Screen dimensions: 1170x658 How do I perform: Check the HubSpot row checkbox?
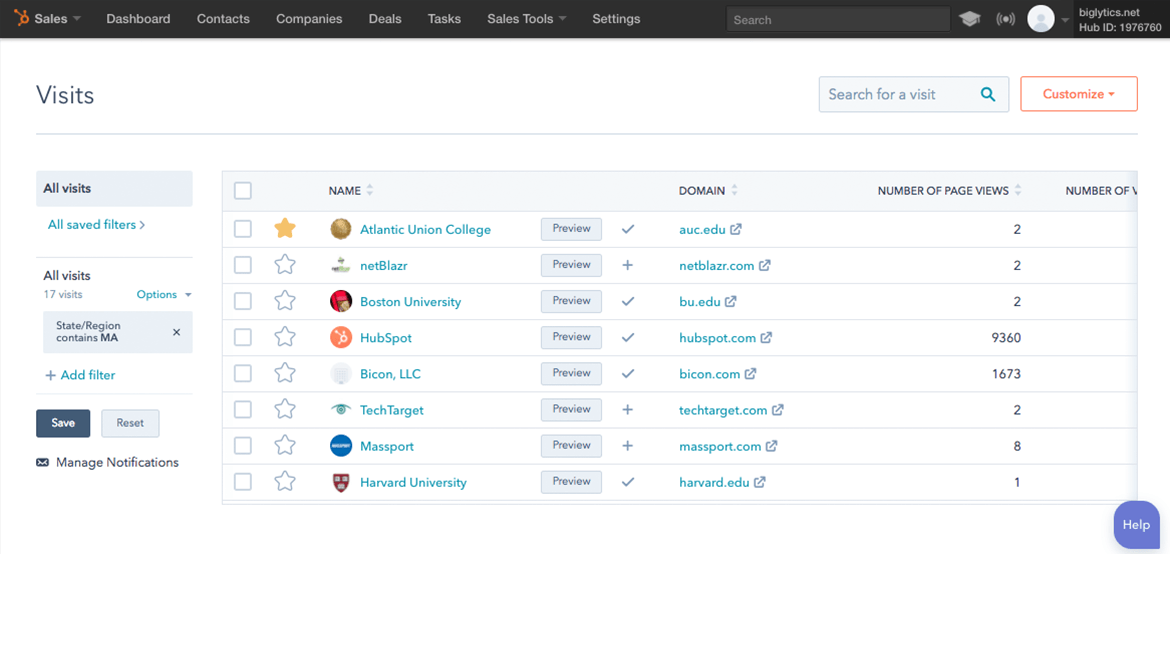click(x=243, y=337)
